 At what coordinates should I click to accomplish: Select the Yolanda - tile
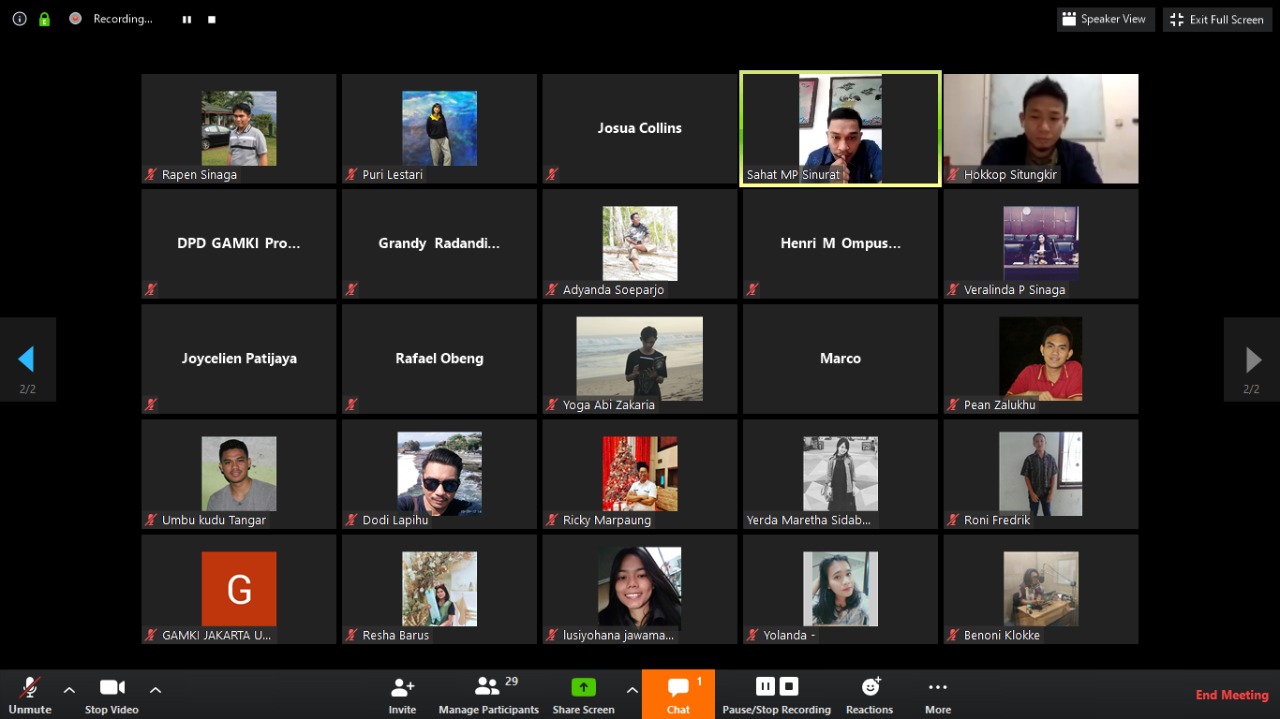(x=840, y=589)
